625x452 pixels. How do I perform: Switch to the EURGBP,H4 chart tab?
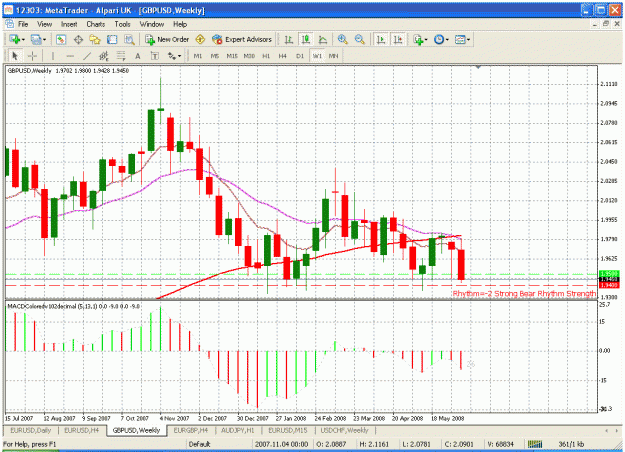191,430
